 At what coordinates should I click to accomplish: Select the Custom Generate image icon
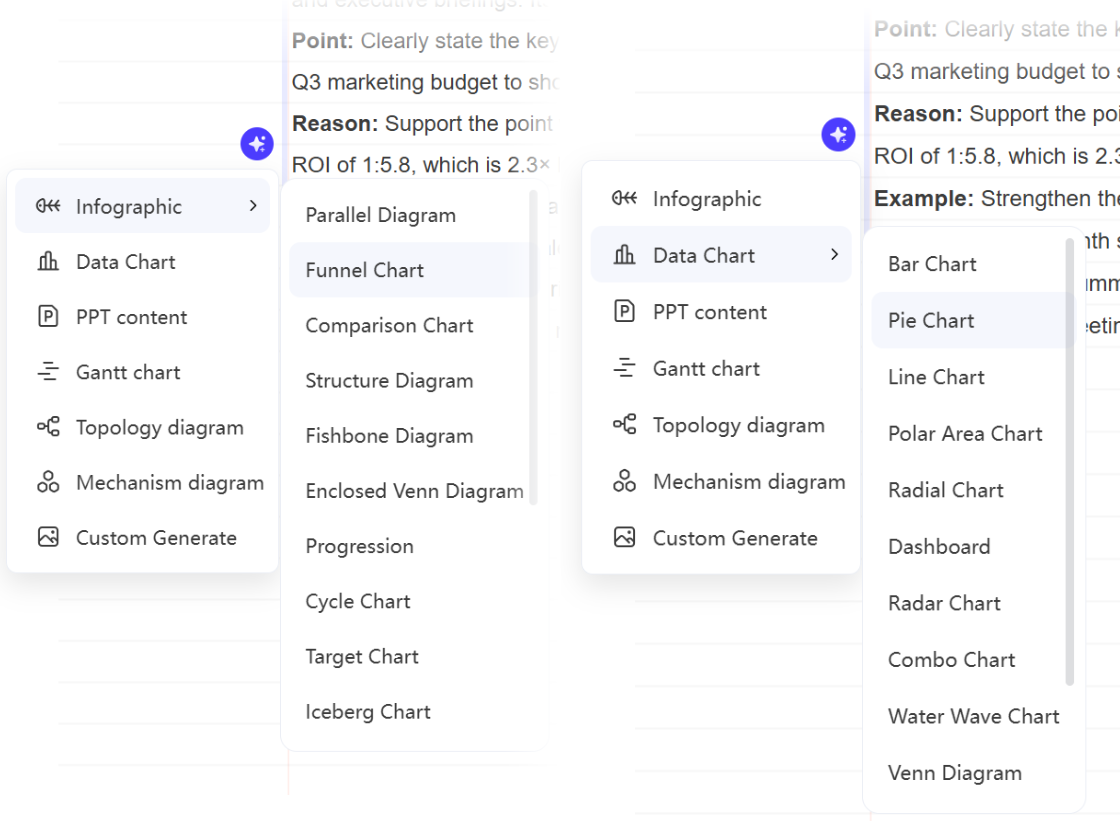point(47,537)
